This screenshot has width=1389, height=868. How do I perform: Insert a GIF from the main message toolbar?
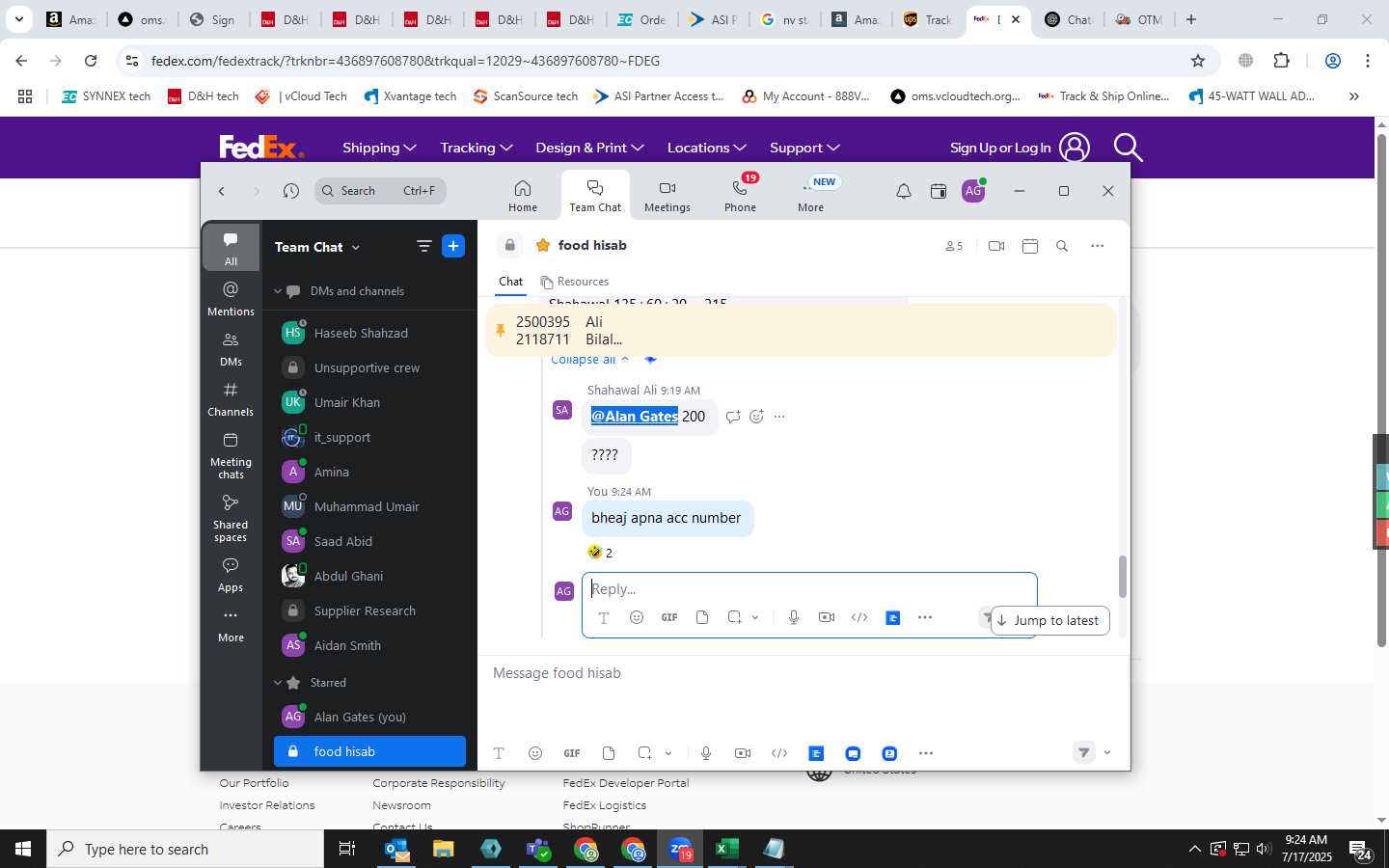tap(572, 753)
